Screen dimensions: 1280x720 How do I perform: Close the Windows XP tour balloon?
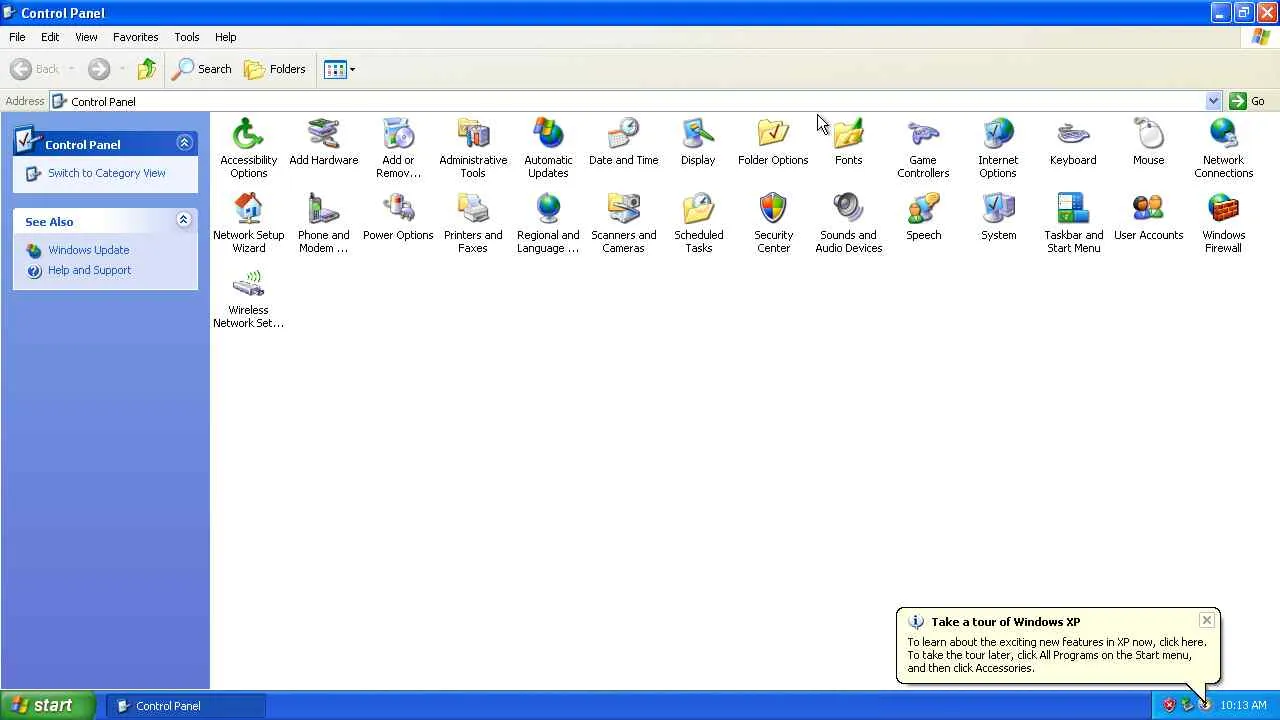pos(1207,620)
